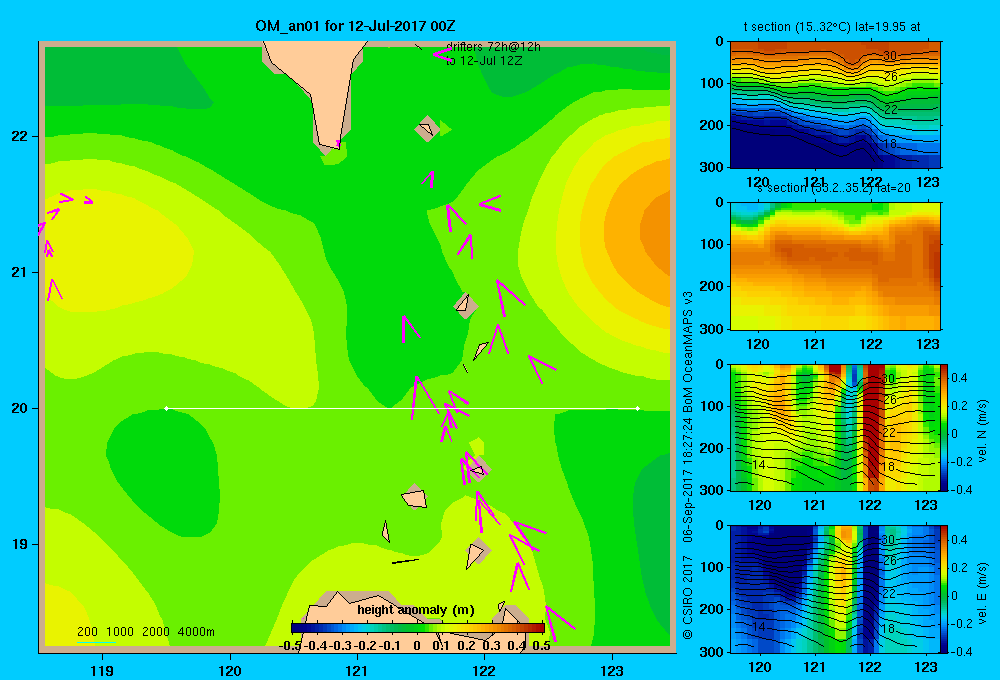The width and height of the screenshot is (1000, 680).
Task: Select the temperature section plot
Action: pos(835,105)
